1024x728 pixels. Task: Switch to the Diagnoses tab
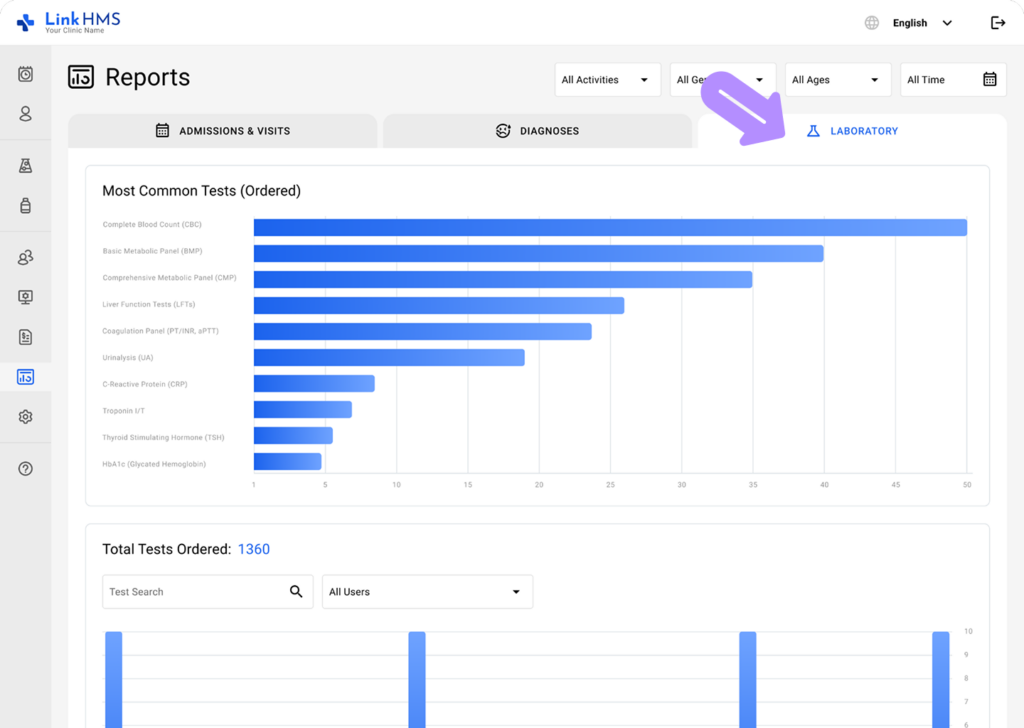(x=537, y=131)
